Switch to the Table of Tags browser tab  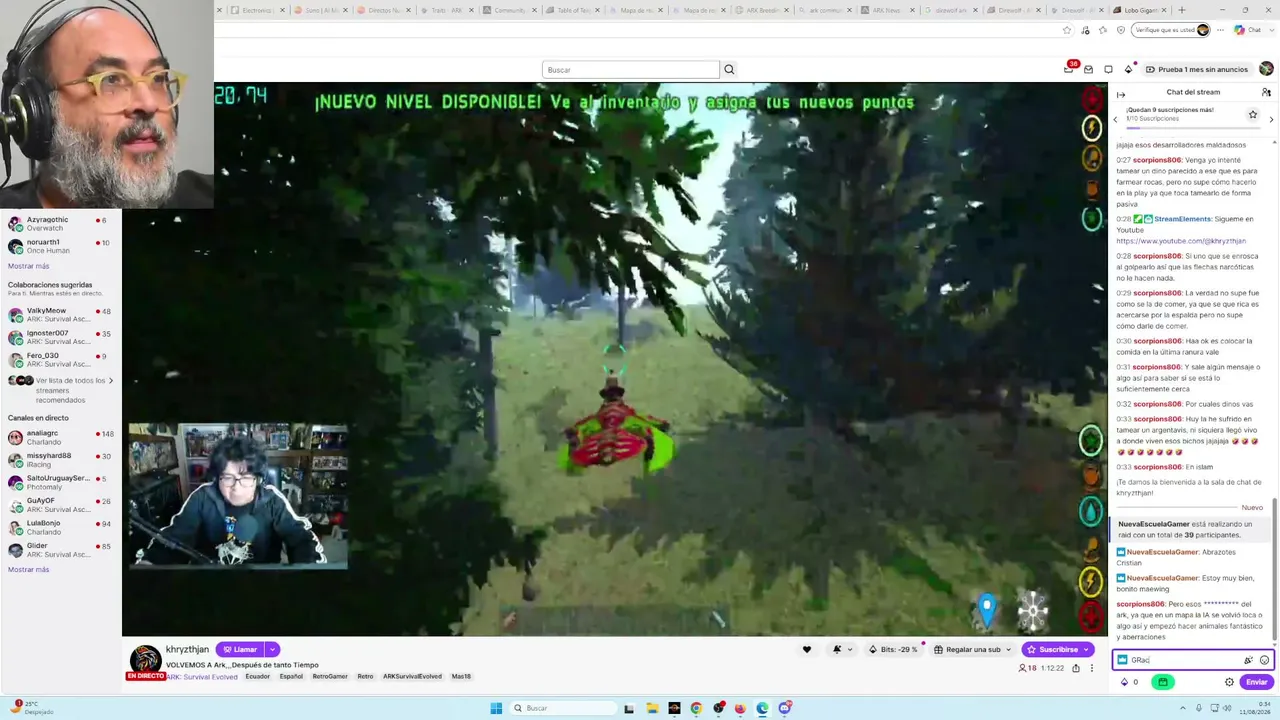(x=572, y=10)
